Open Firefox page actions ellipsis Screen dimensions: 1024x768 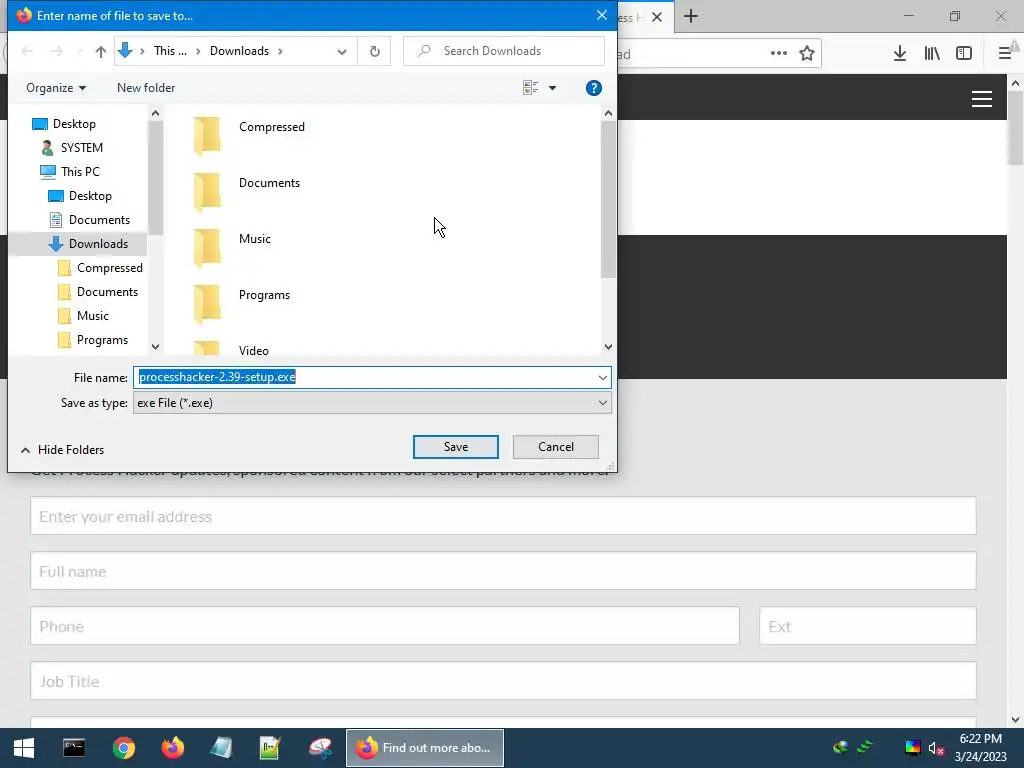point(778,54)
